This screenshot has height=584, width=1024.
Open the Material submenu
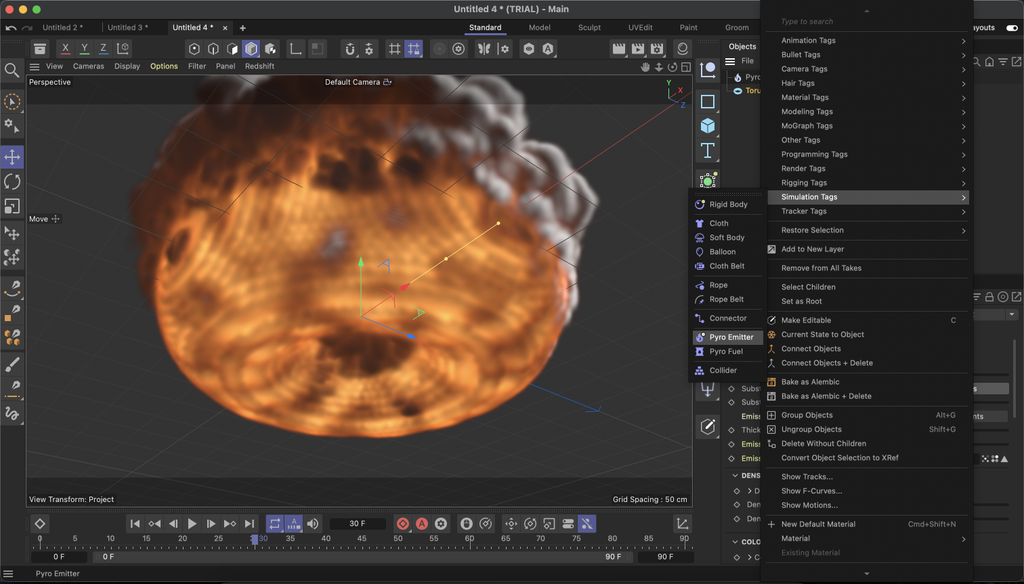[796, 539]
